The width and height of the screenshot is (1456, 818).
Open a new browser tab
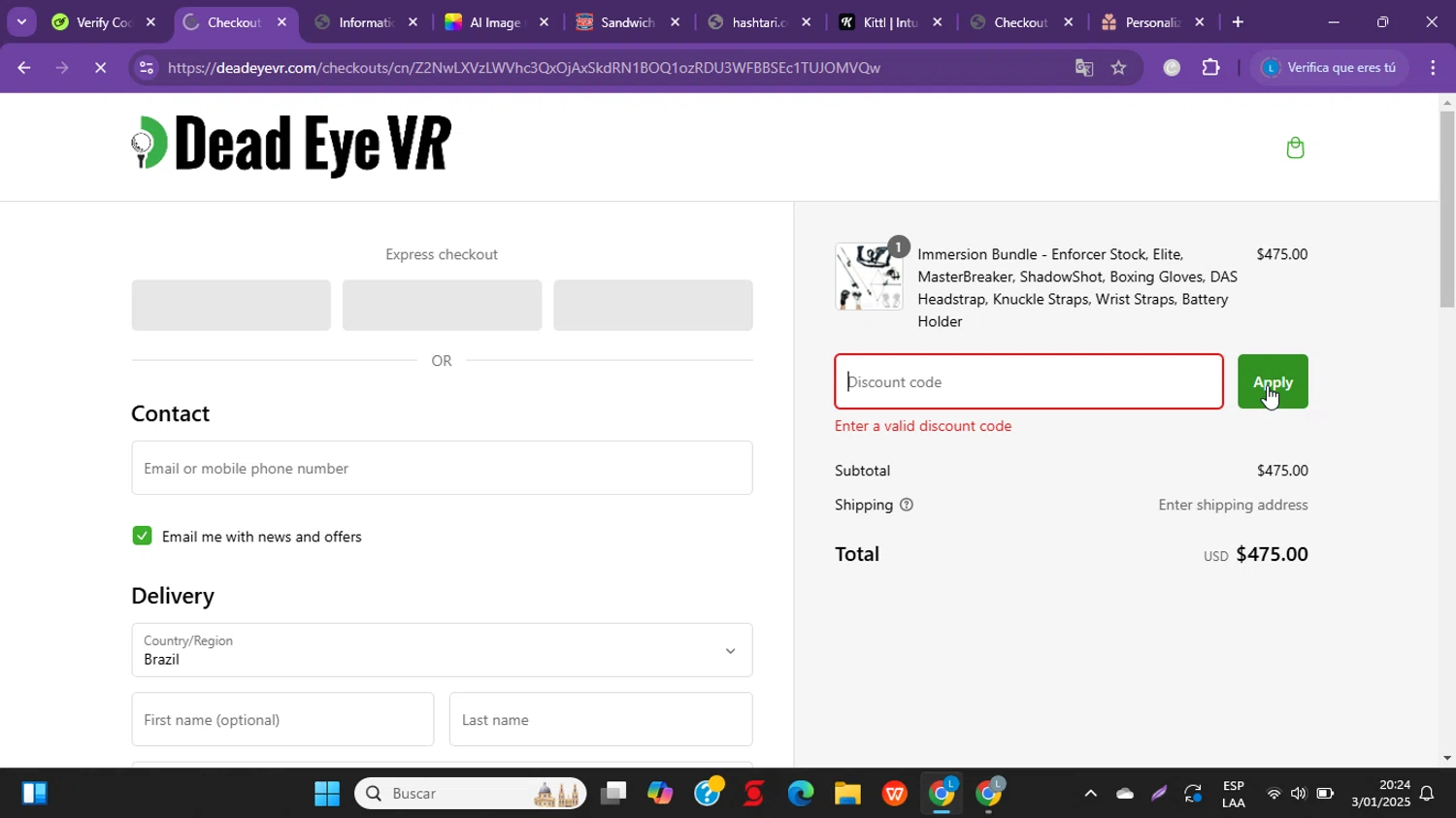[1238, 22]
